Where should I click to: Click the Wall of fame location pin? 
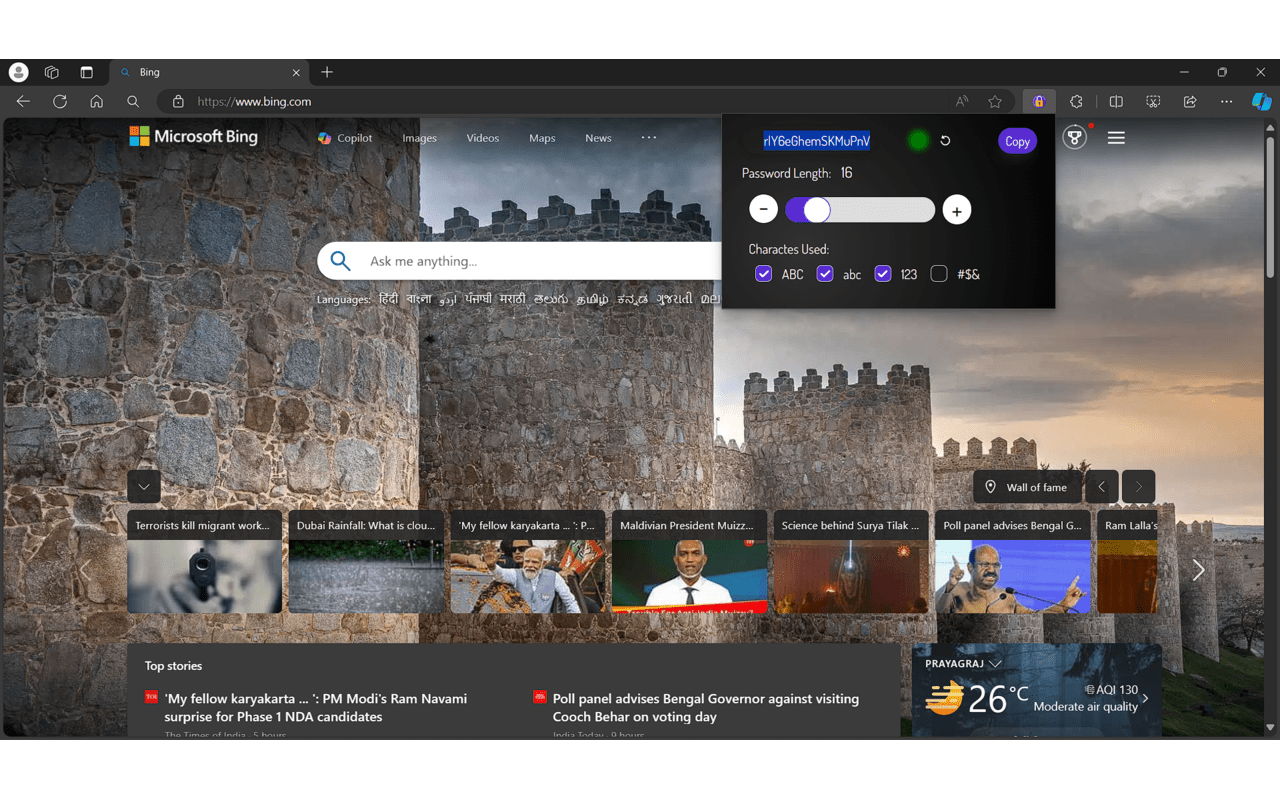coord(991,487)
